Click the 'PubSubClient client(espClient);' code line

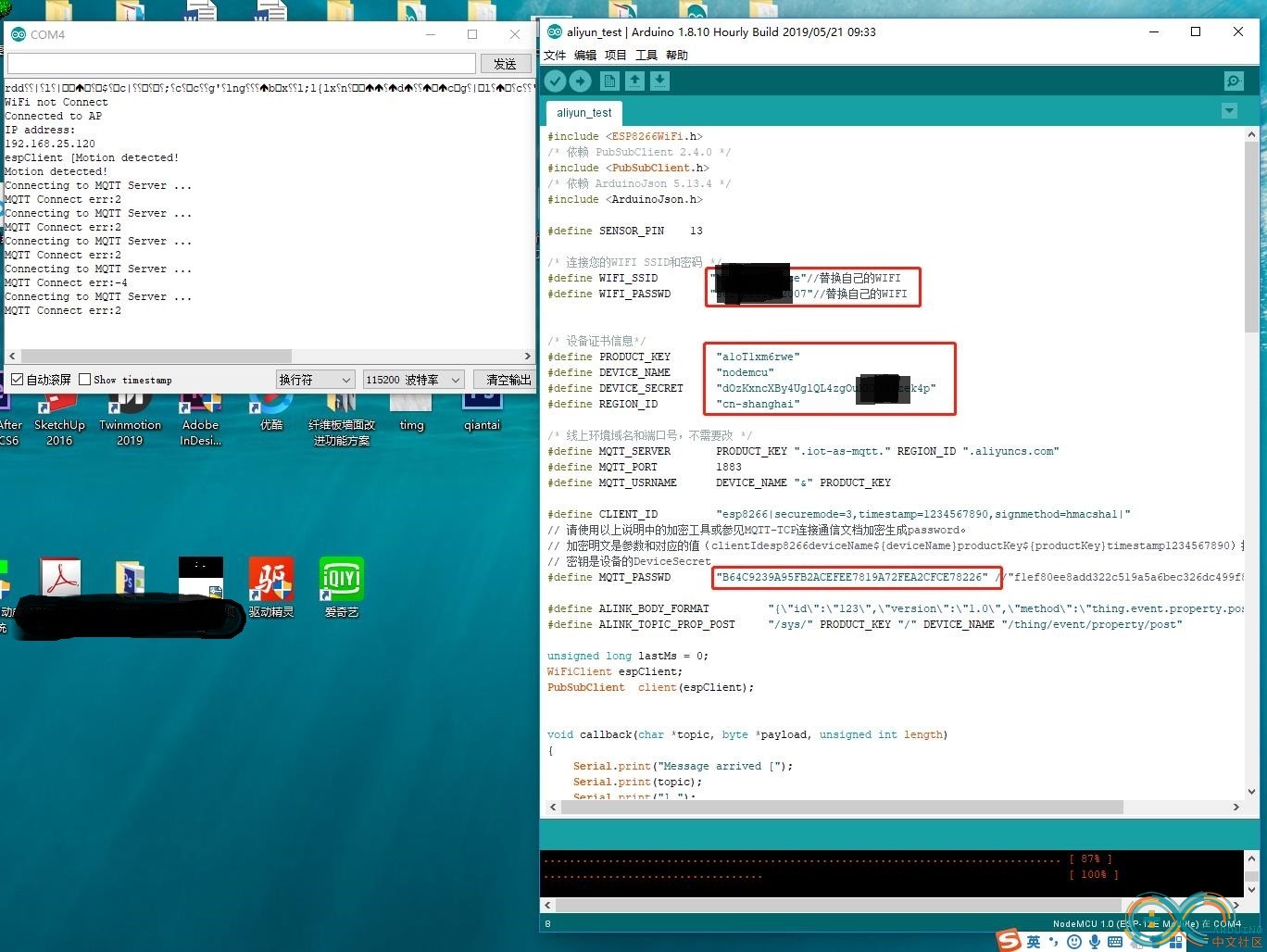coord(651,687)
